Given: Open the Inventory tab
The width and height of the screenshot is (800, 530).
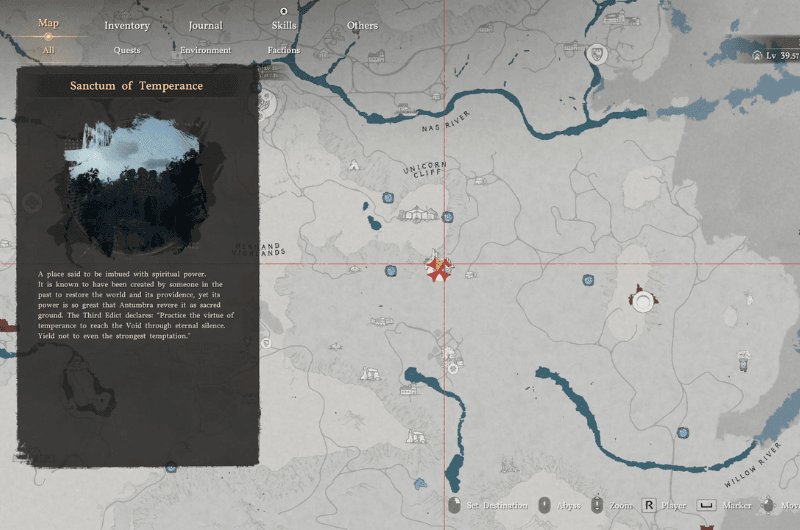Looking at the screenshot, I should pos(127,25).
